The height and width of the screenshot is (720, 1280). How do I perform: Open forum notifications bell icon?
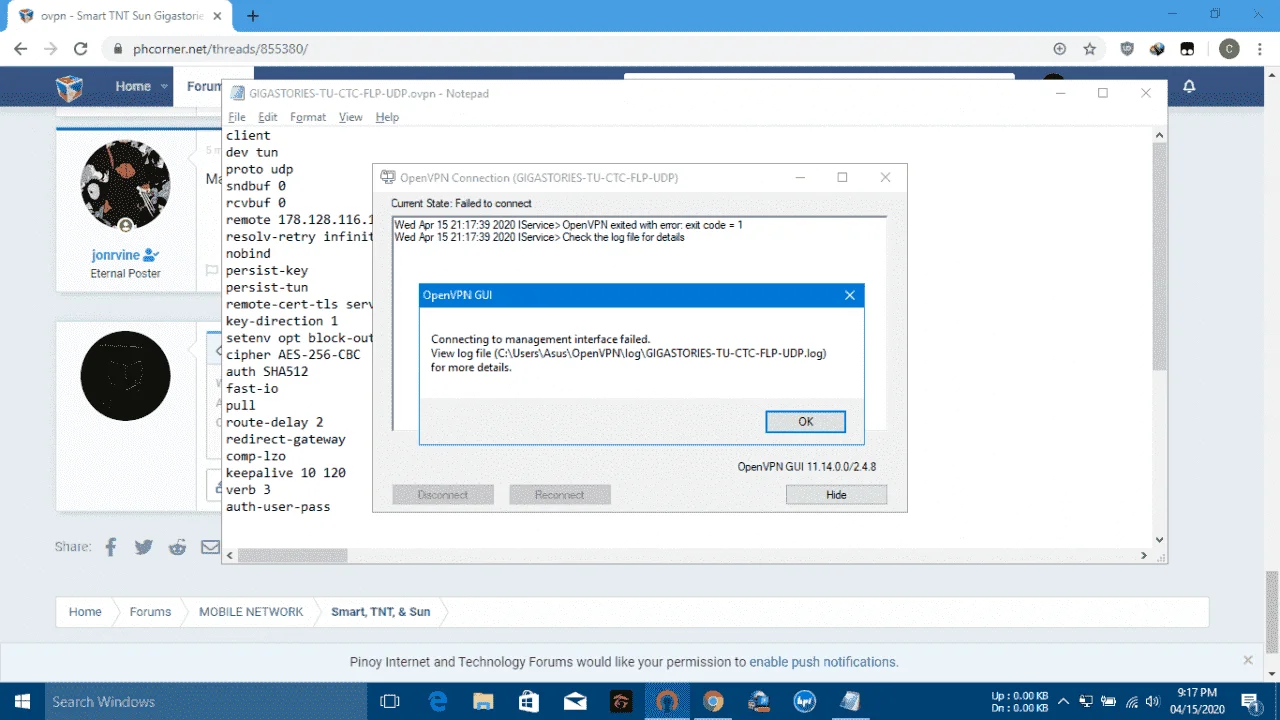click(x=1189, y=87)
